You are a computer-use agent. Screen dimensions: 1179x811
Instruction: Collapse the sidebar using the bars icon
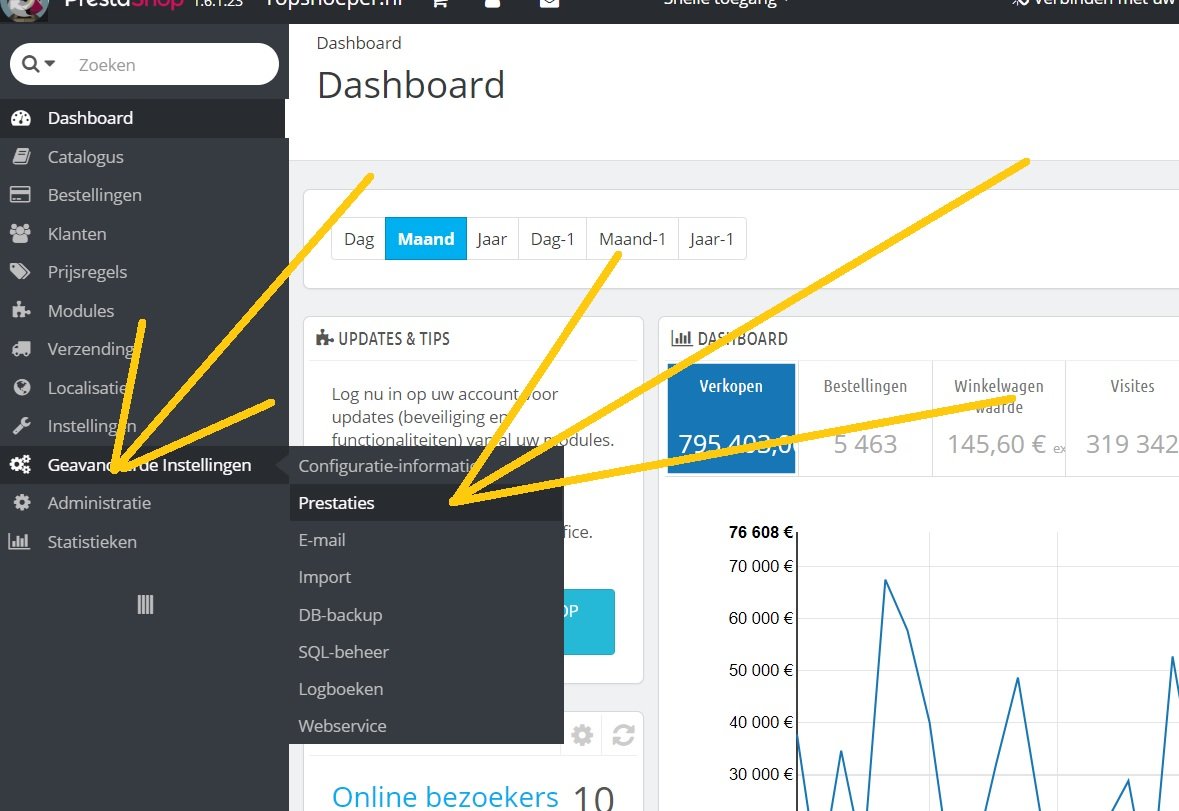point(145,604)
